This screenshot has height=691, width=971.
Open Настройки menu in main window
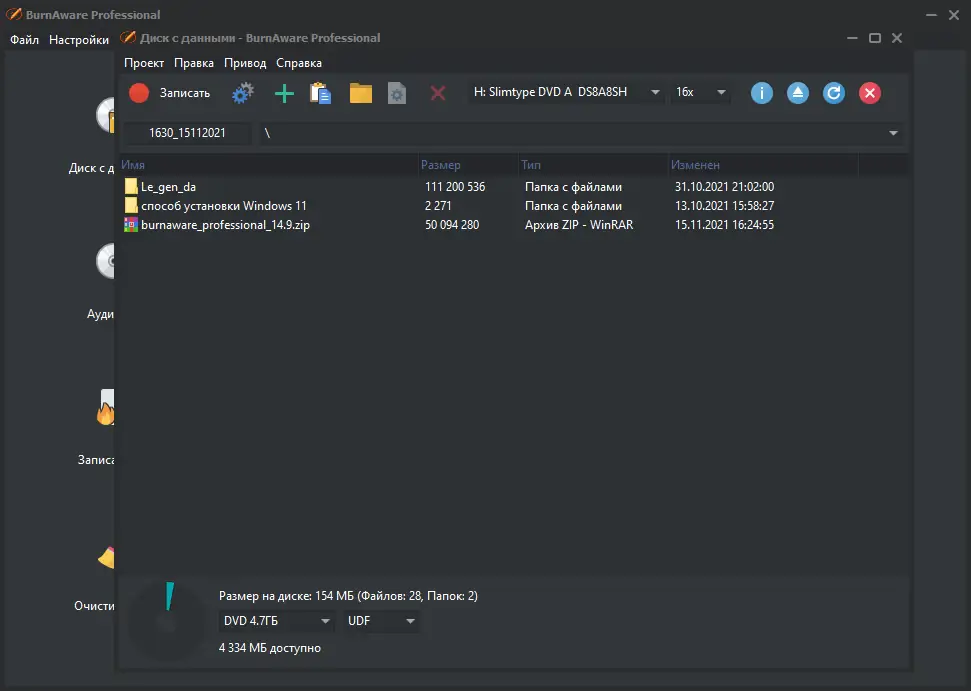pyautogui.click(x=79, y=40)
